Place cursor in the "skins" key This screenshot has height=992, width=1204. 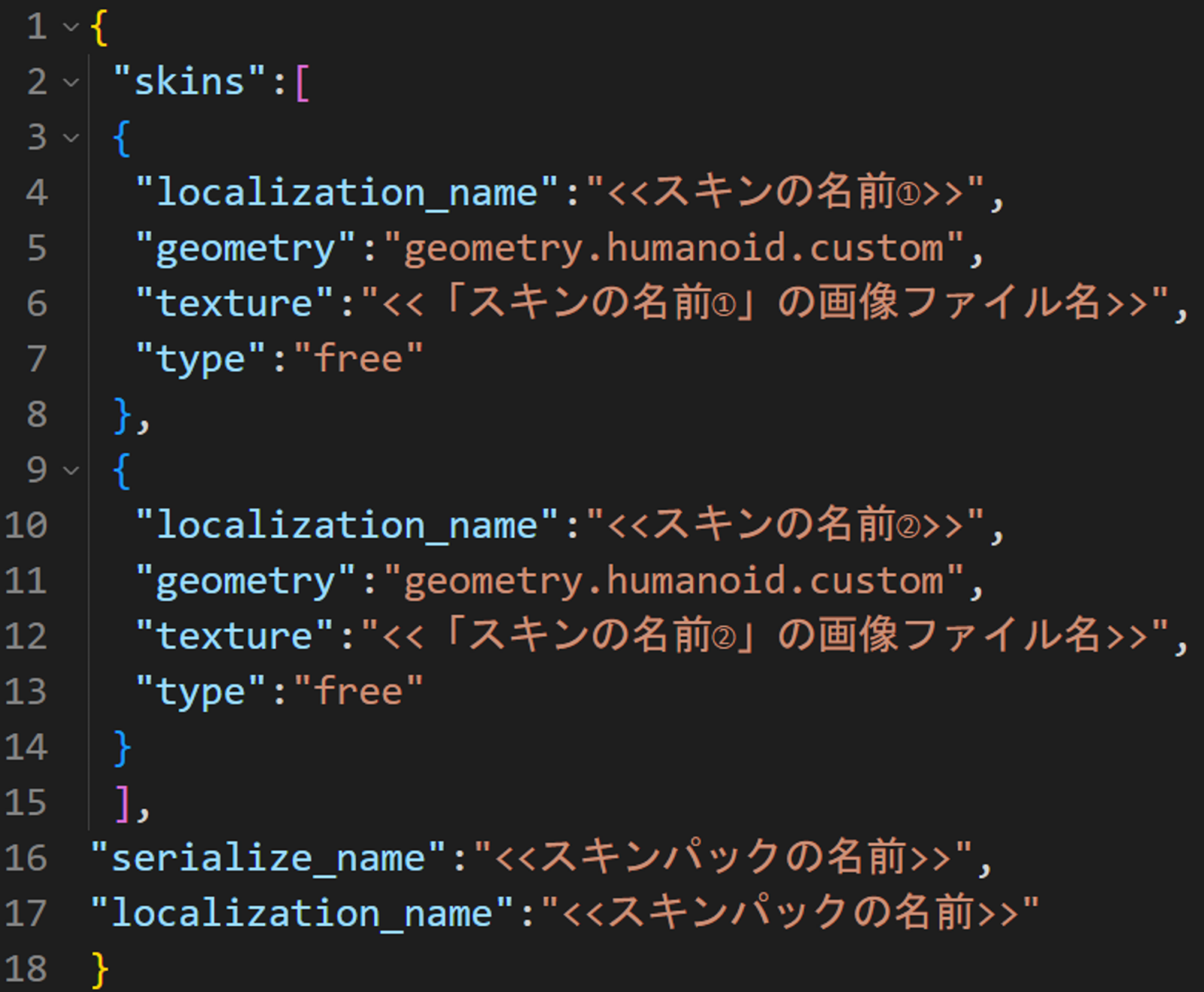click(x=189, y=82)
